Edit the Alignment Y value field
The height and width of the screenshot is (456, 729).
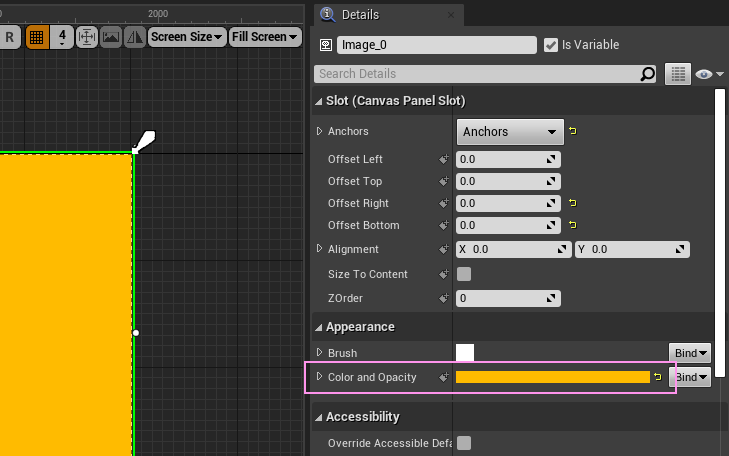[632, 250]
